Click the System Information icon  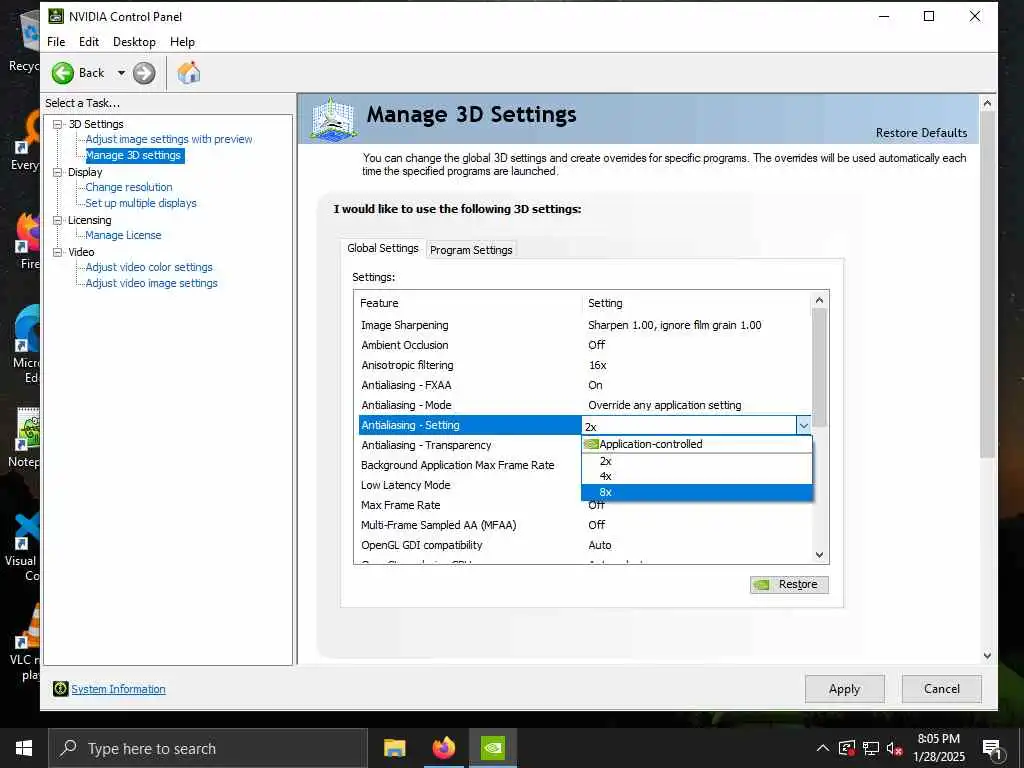click(61, 688)
